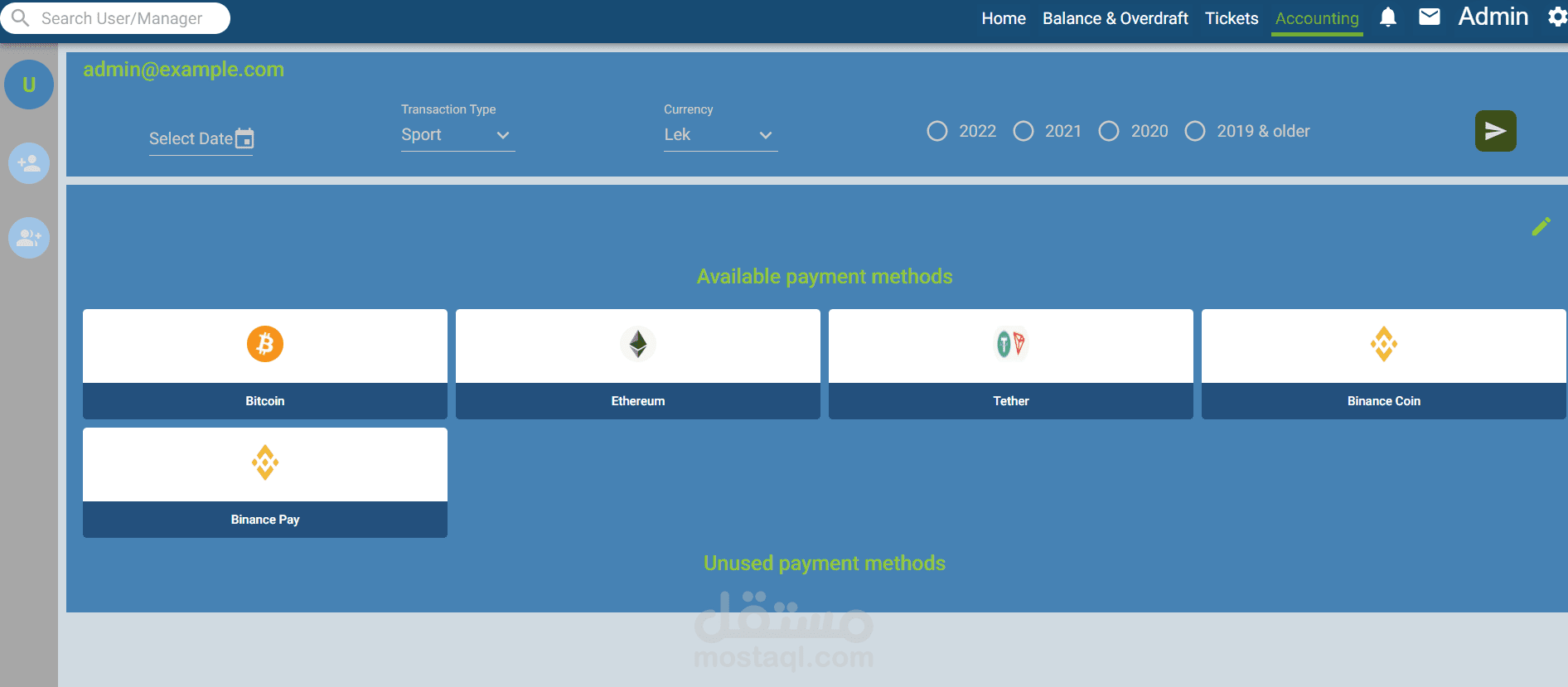The width and height of the screenshot is (1568, 687).
Task: Open the Transaction Type dropdown
Action: (x=457, y=135)
